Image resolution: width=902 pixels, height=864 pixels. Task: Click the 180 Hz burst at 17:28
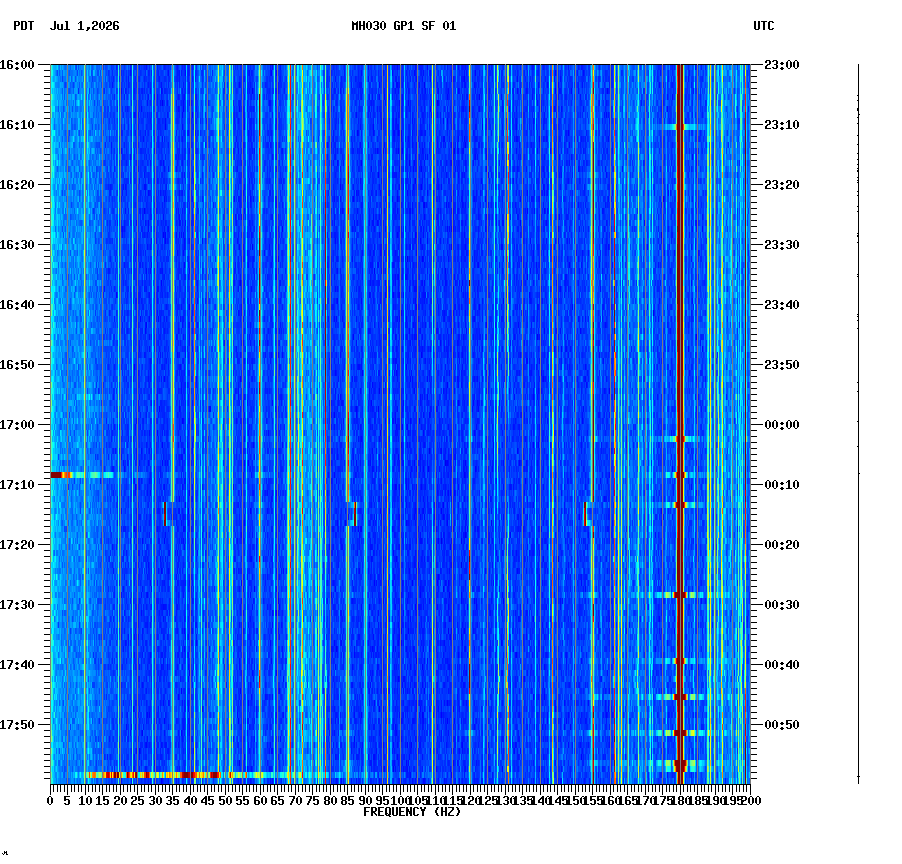(679, 595)
